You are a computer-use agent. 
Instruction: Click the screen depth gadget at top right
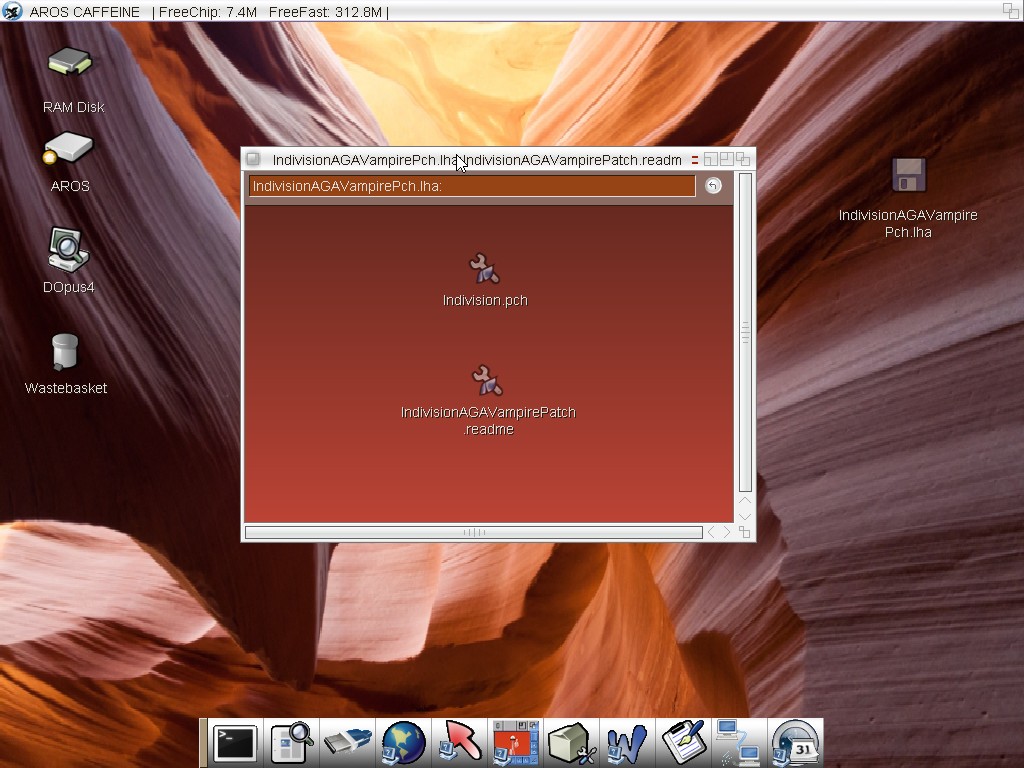coord(1011,11)
